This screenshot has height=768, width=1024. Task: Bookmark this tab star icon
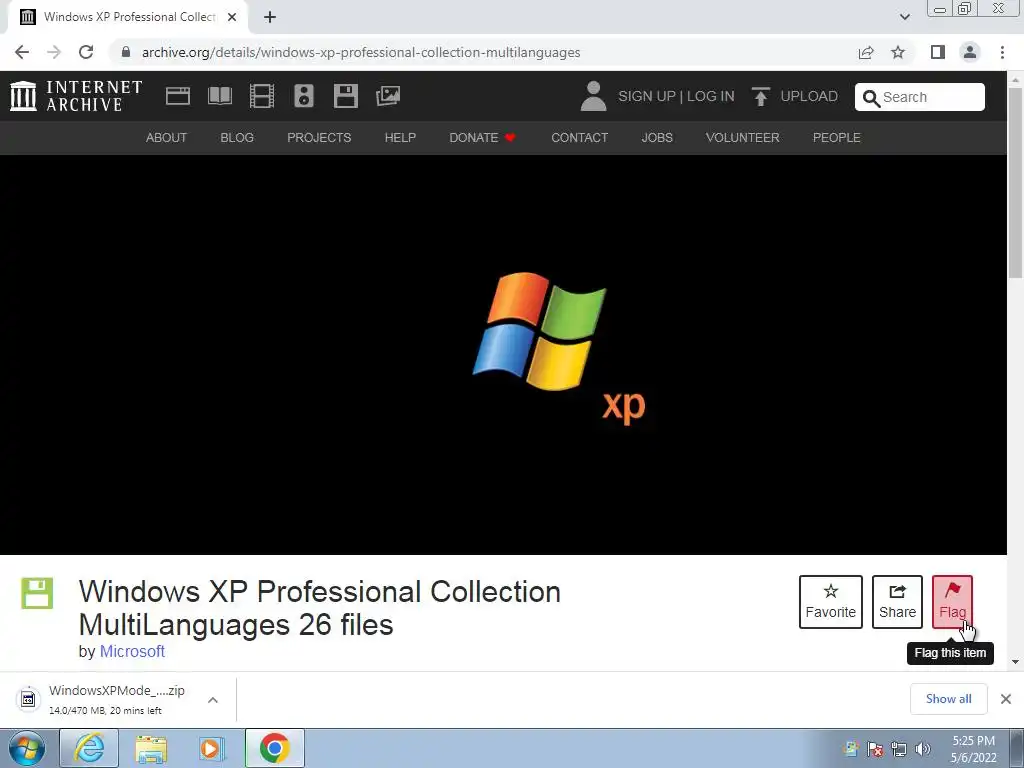(x=898, y=52)
